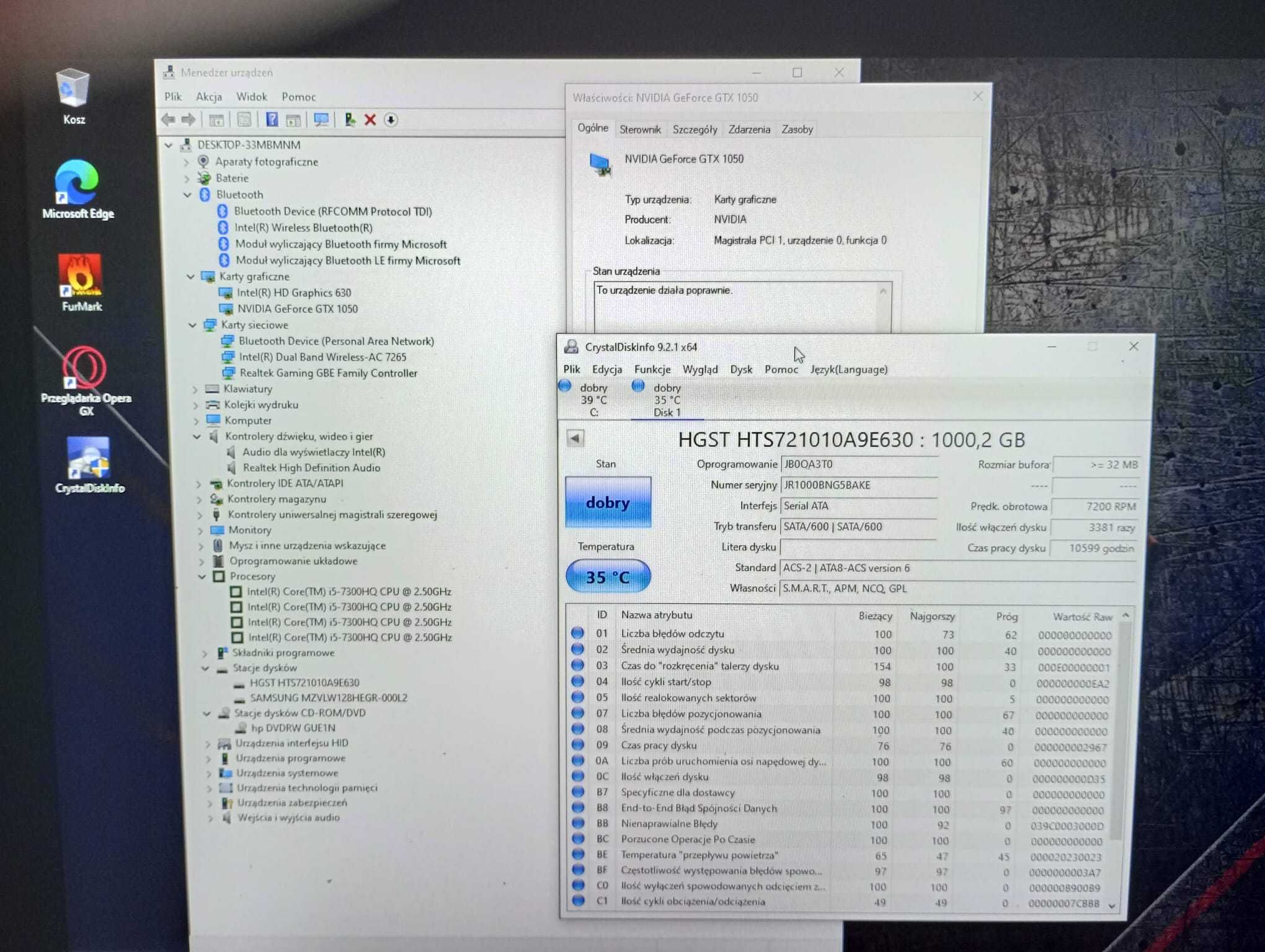Open the Widok menu in Device Manager
This screenshot has height=952, width=1265.
(x=252, y=96)
